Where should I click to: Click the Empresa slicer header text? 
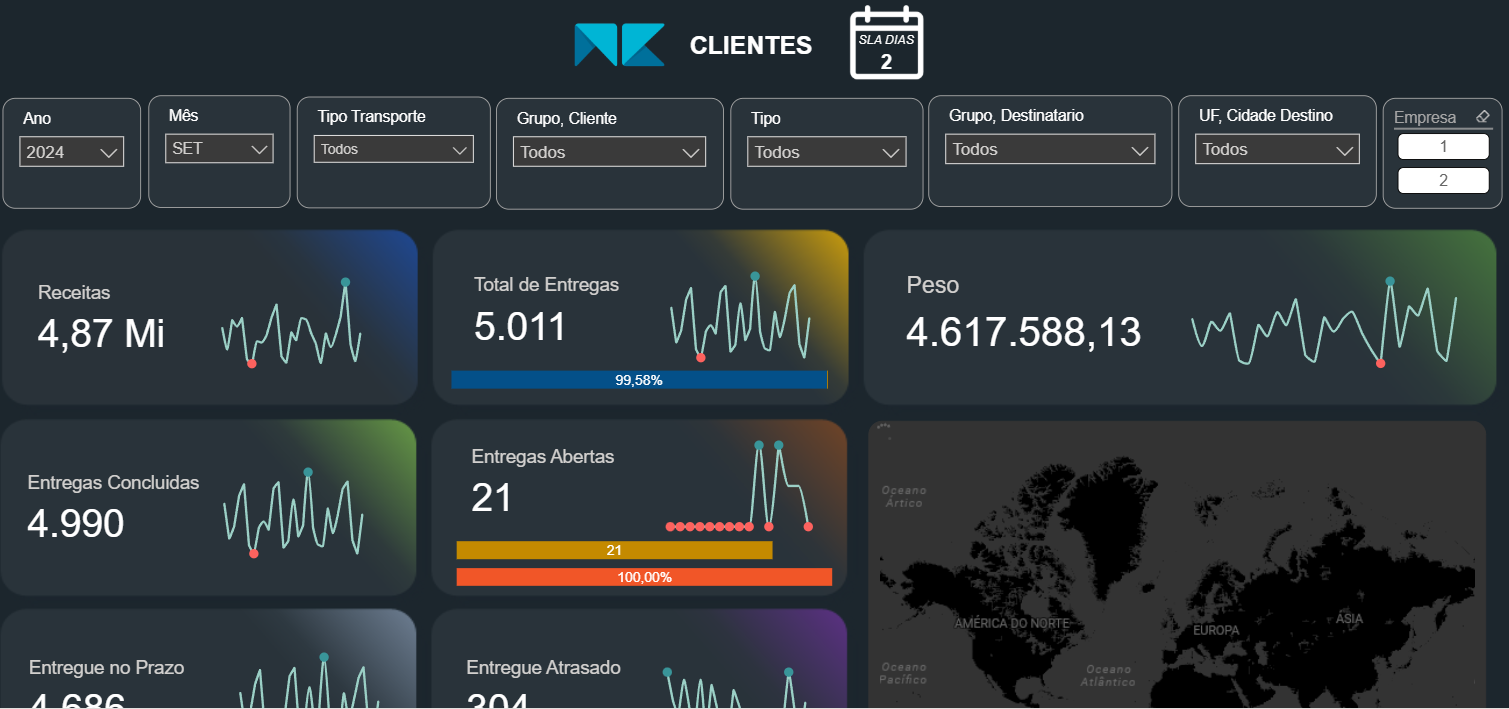[x=1425, y=117]
